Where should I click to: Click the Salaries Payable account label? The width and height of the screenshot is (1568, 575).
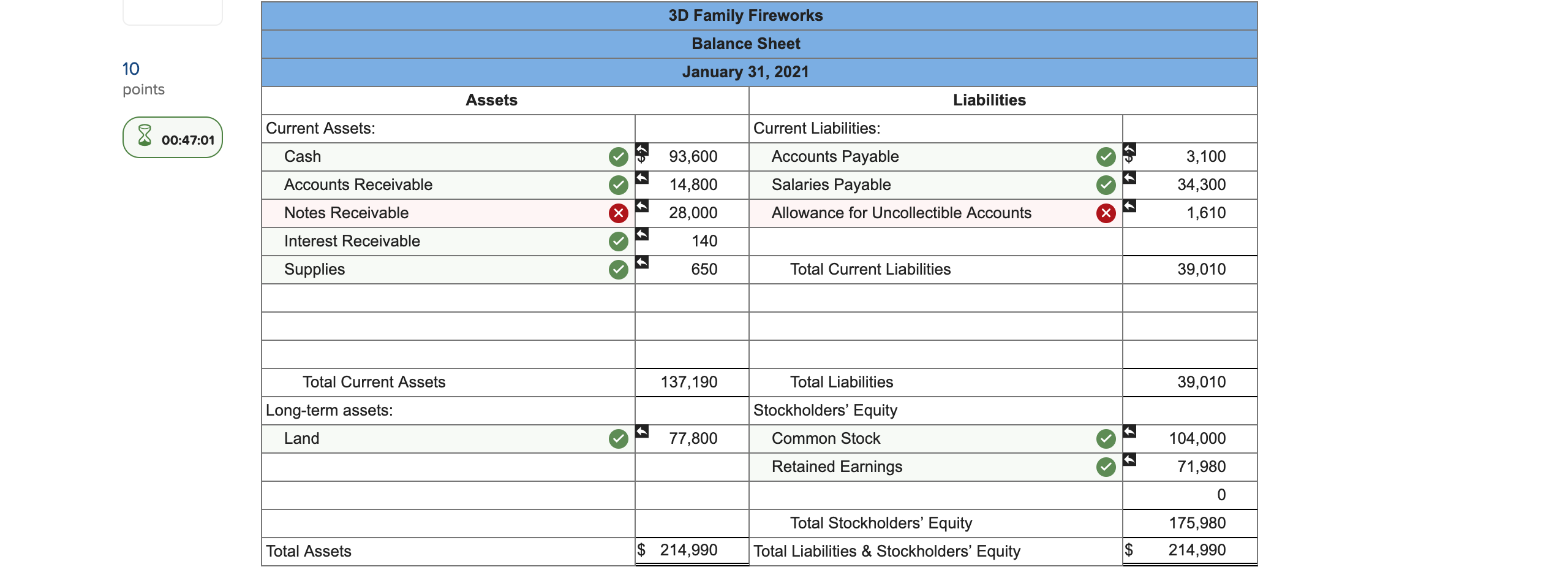(831, 185)
